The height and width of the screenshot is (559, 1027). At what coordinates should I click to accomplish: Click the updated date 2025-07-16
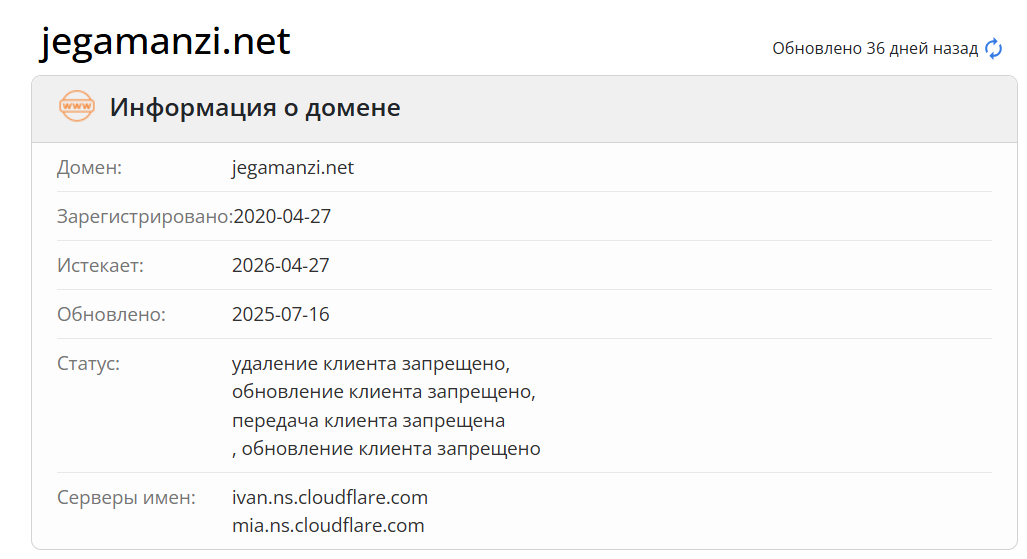281,315
